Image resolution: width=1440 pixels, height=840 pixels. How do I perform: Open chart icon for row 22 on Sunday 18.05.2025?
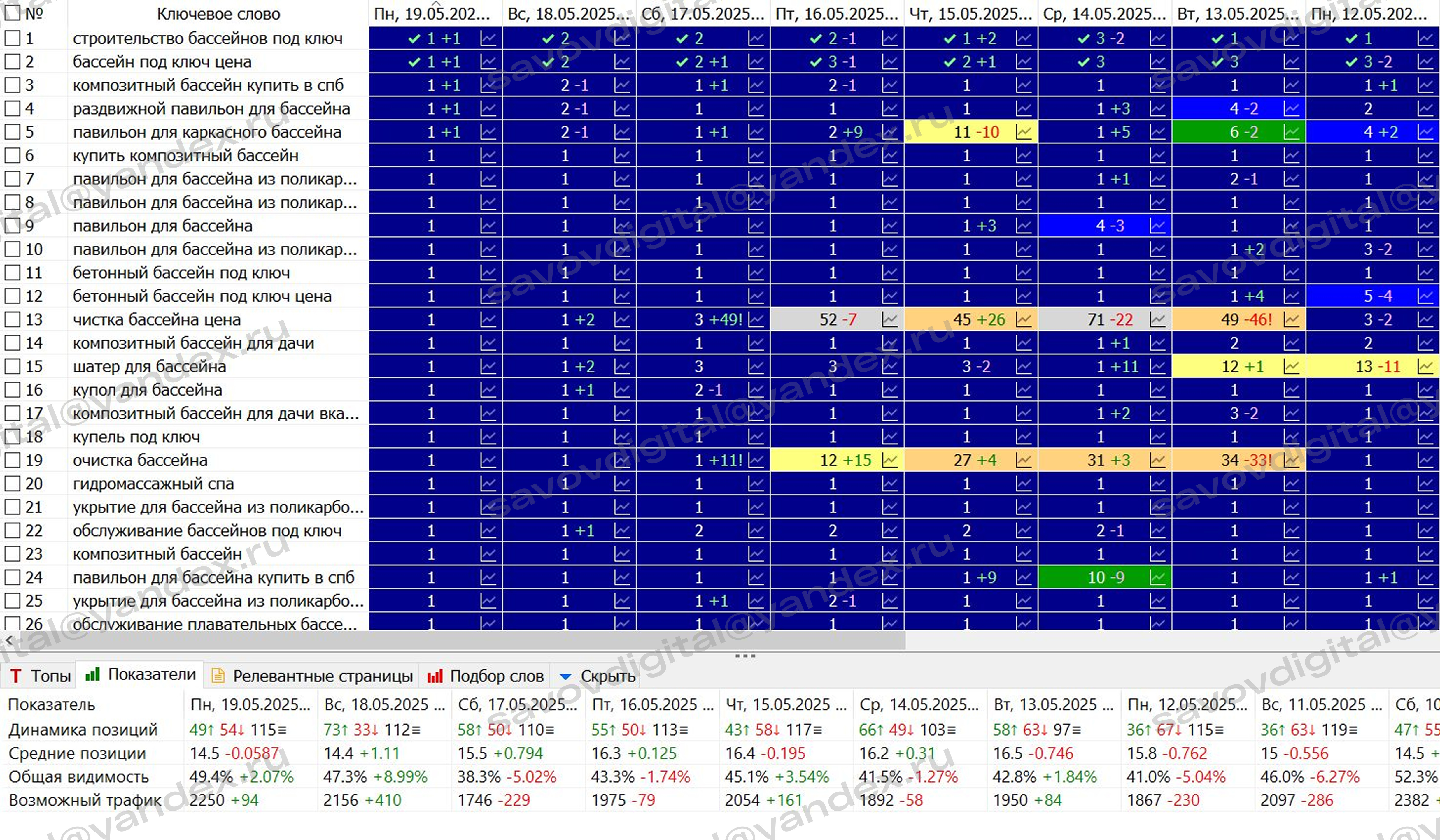(x=622, y=530)
